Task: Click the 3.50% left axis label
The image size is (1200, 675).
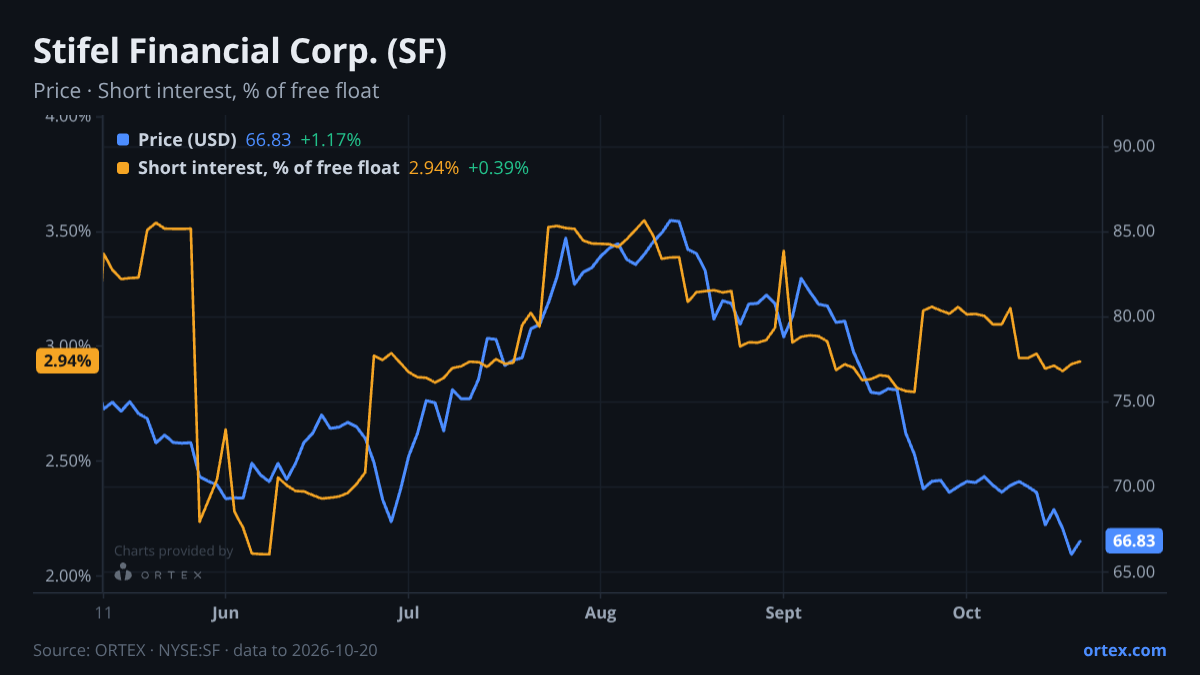Action: point(67,231)
